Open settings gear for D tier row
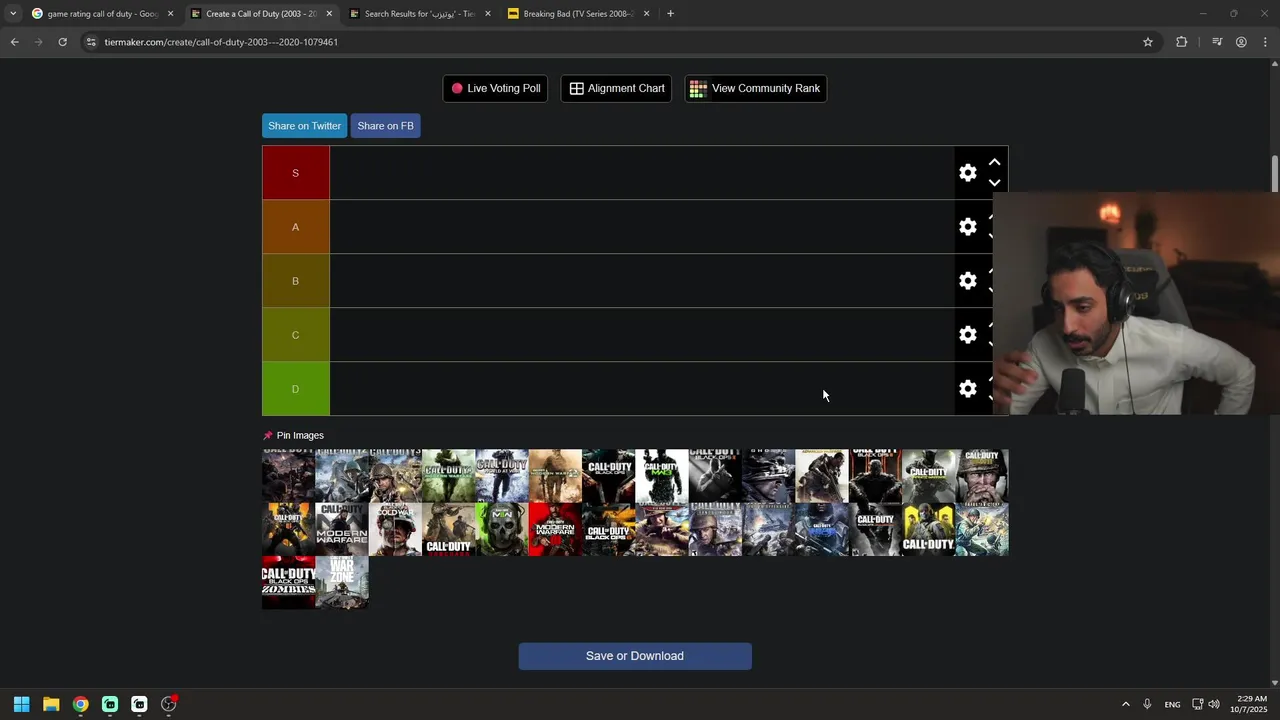This screenshot has width=1280, height=720. pos(967,389)
